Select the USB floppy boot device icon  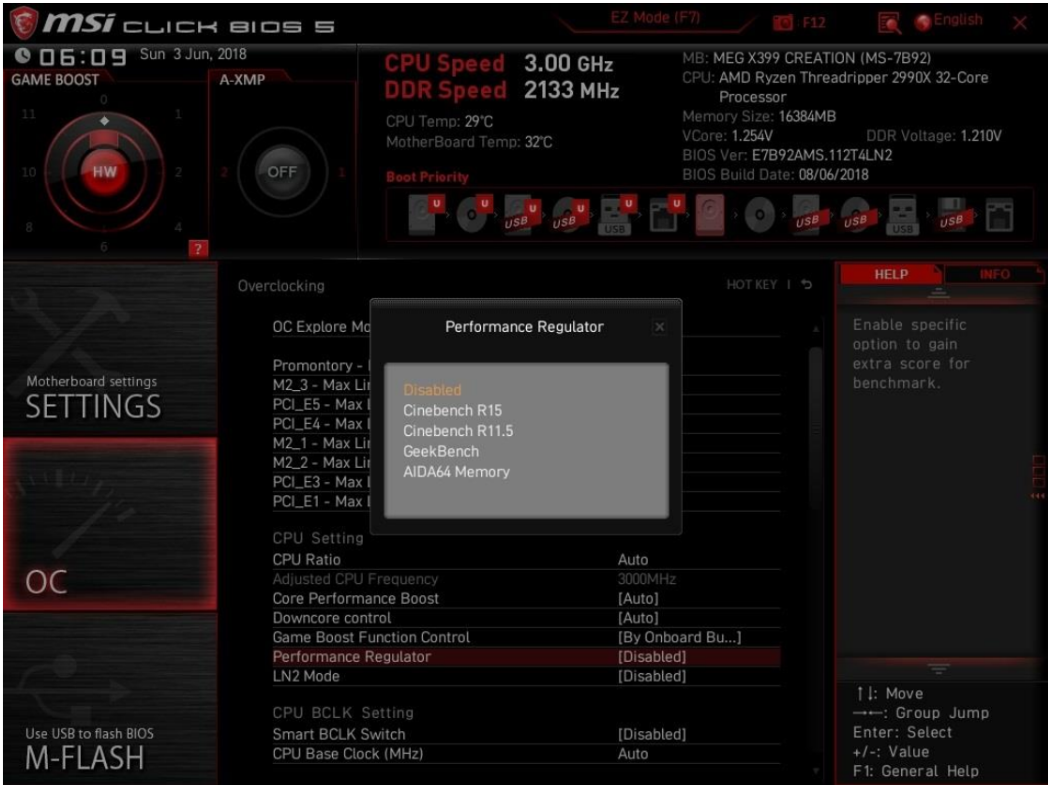point(952,215)
